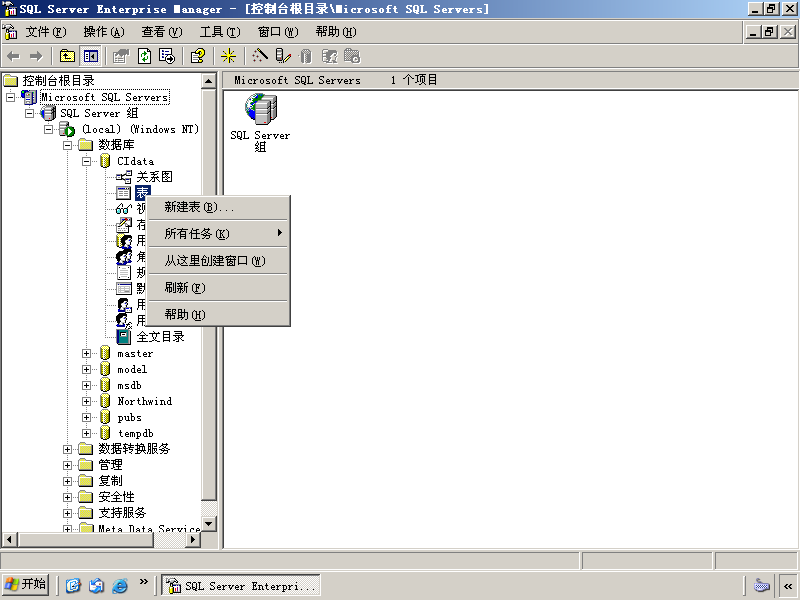Collapse the 数据库 folder node
This screenshot has height=600, width=800.
pyautogui.click(x=67, y=145)
